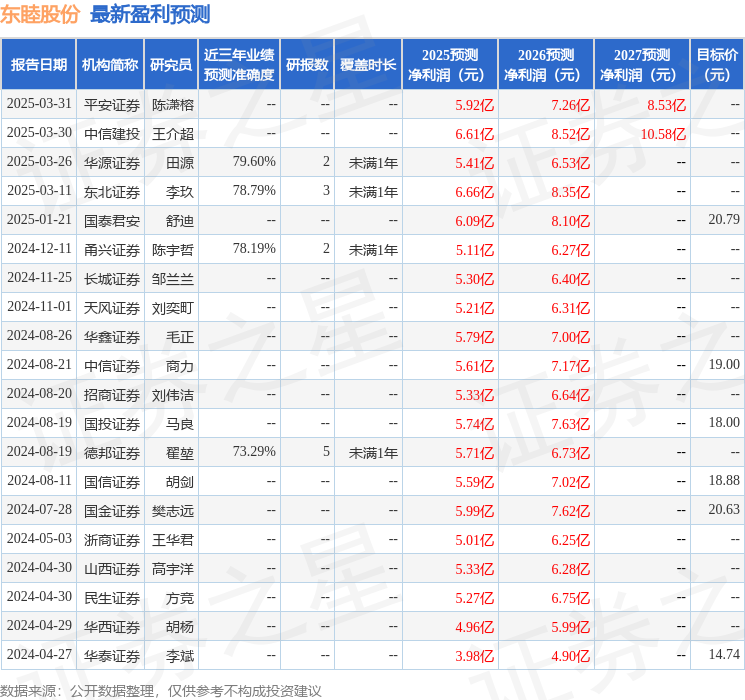Click 民生证券 institution cell
Screen dimensions: 745x700
112,598
